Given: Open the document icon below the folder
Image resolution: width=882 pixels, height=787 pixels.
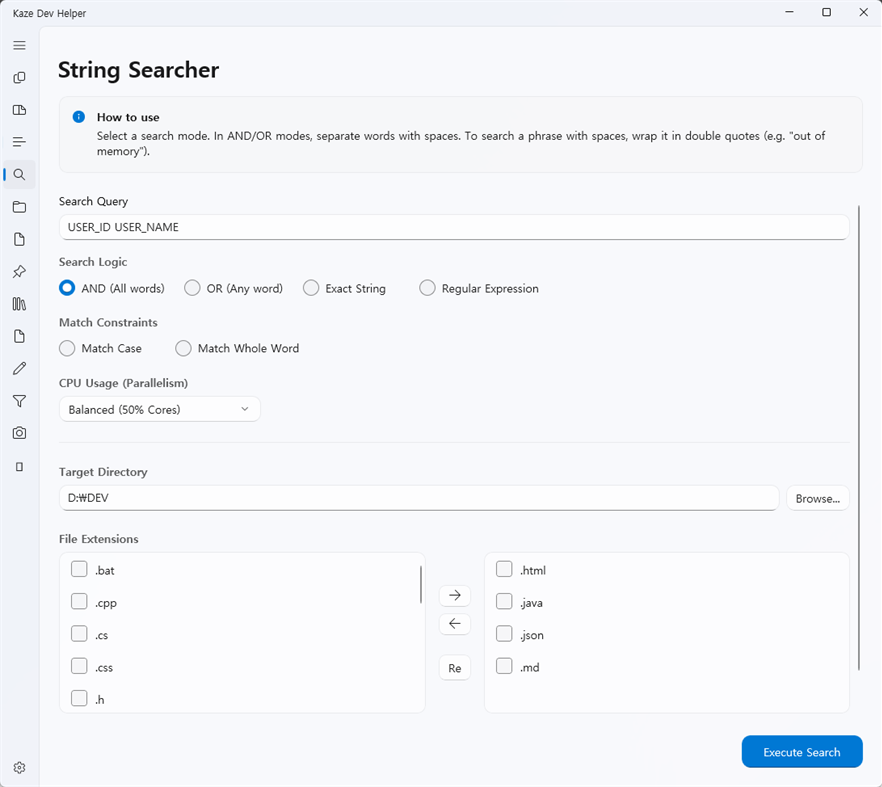Looking at the screenshot, I should (19, 239).
